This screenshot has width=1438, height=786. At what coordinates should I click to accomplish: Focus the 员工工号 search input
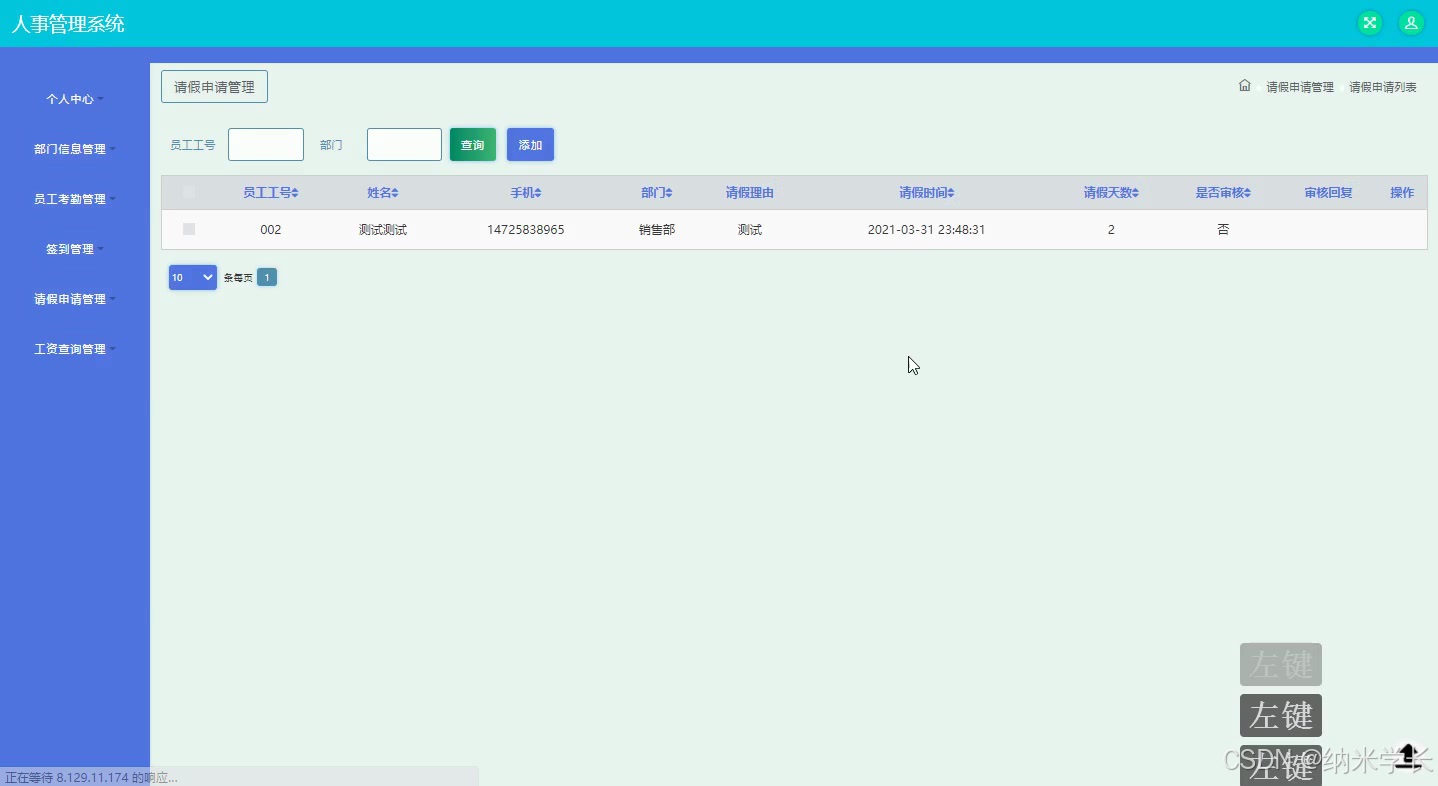(x=266, y=145)
